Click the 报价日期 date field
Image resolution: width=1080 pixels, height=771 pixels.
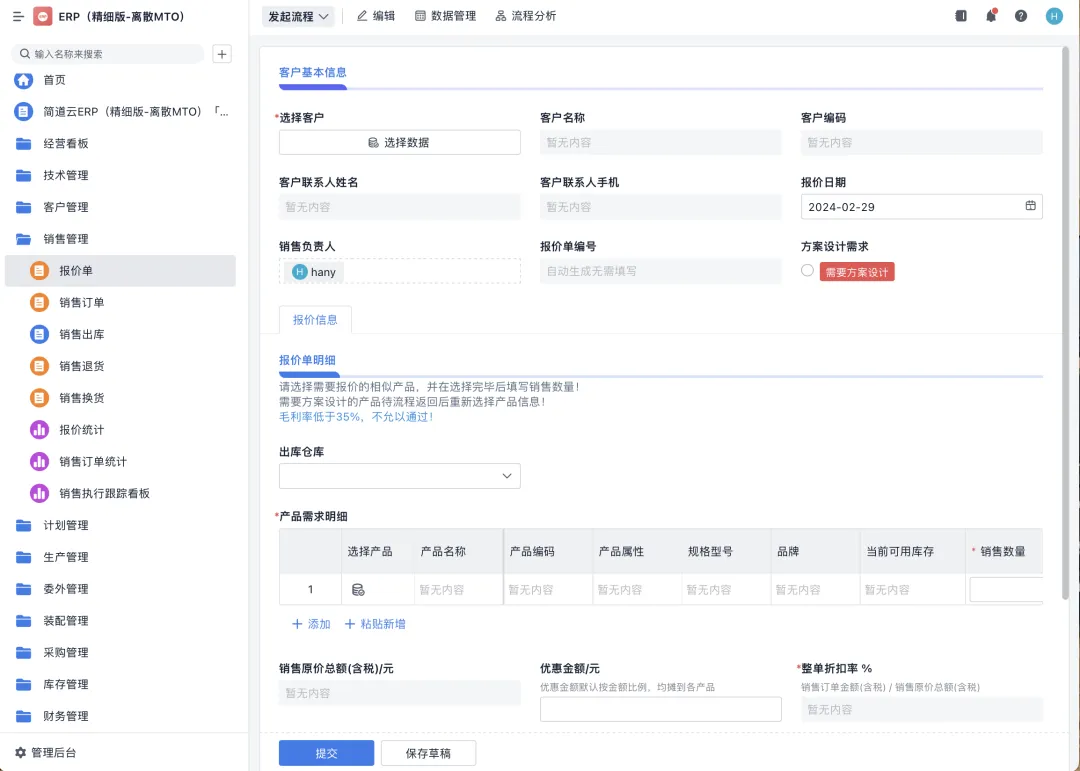point(922,207)
